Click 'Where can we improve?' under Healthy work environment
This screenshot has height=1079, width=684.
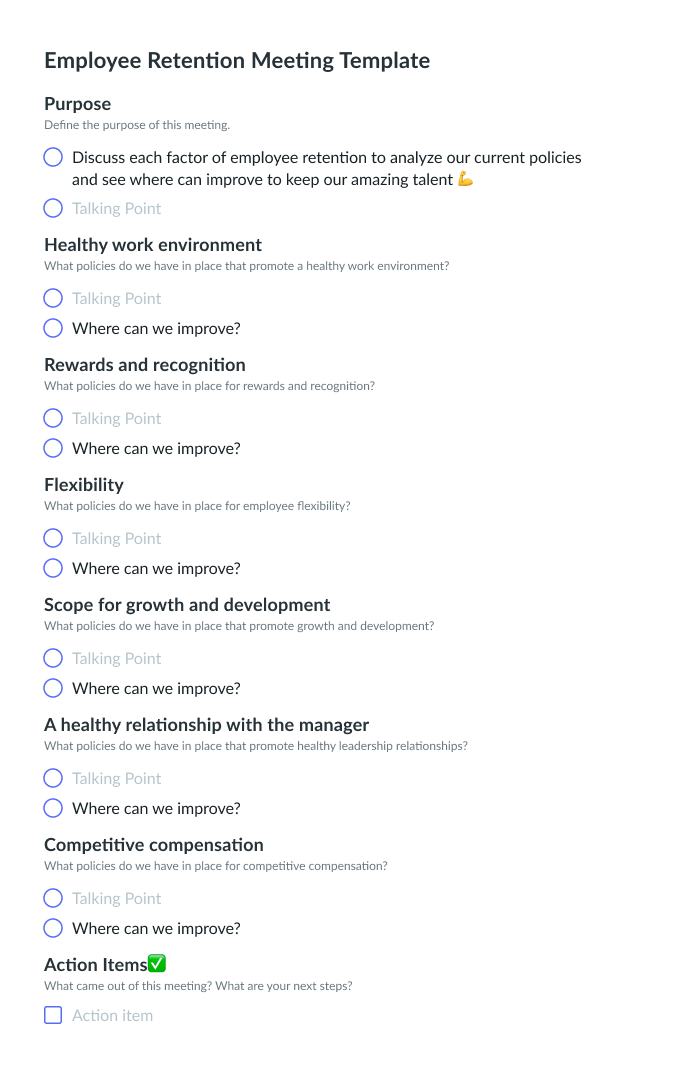pyautogui.click(x=156, y=328)
